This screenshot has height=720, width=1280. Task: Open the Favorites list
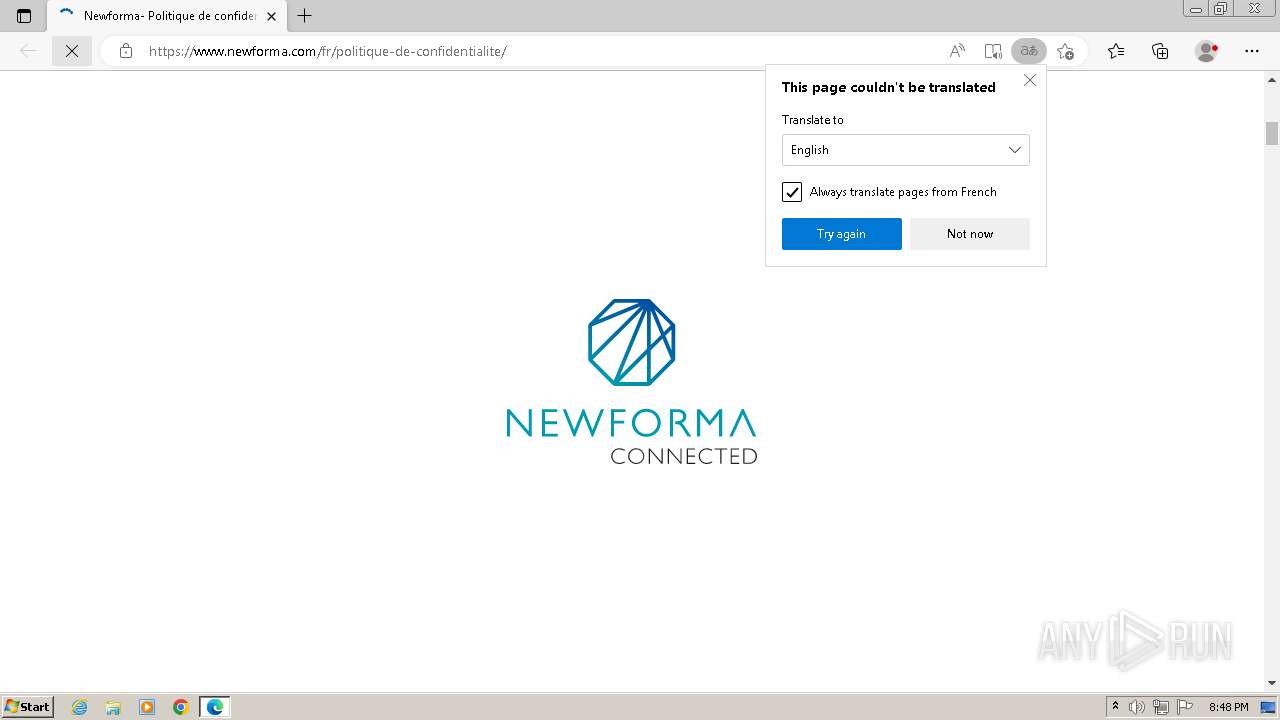click(x=1116, y=51)
